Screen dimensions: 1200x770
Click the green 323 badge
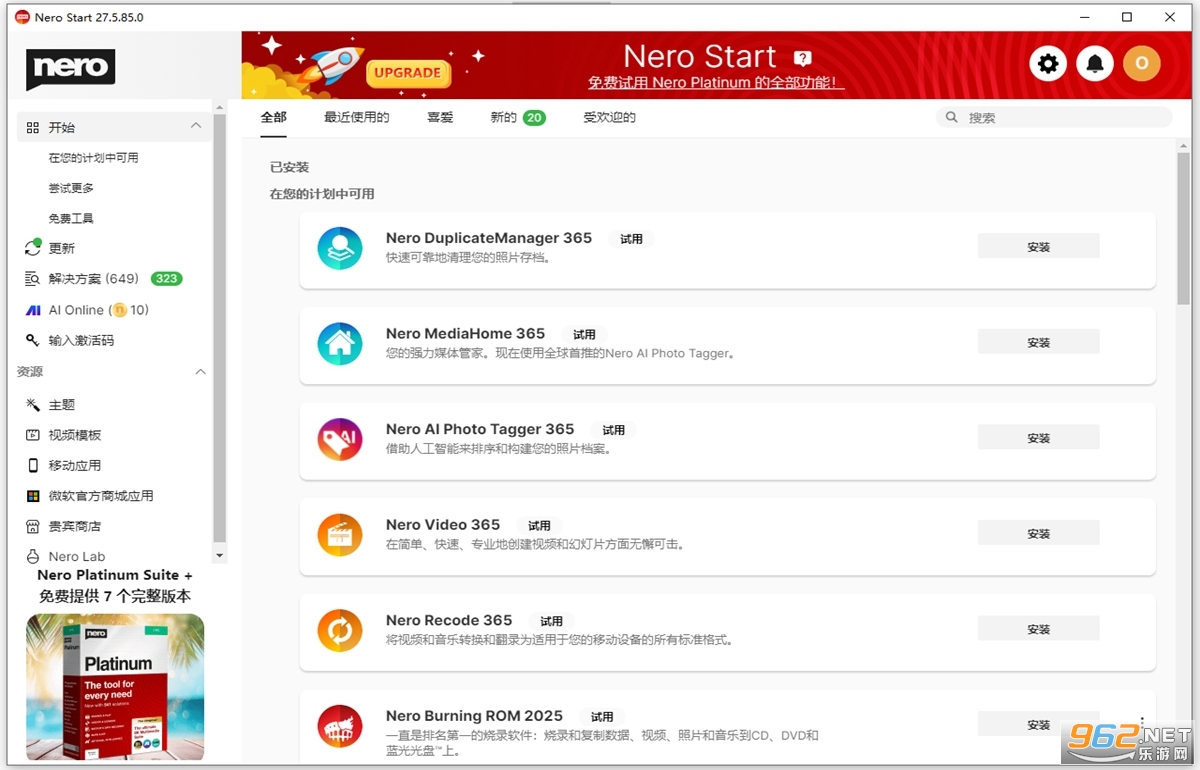(x=166, y=279)
